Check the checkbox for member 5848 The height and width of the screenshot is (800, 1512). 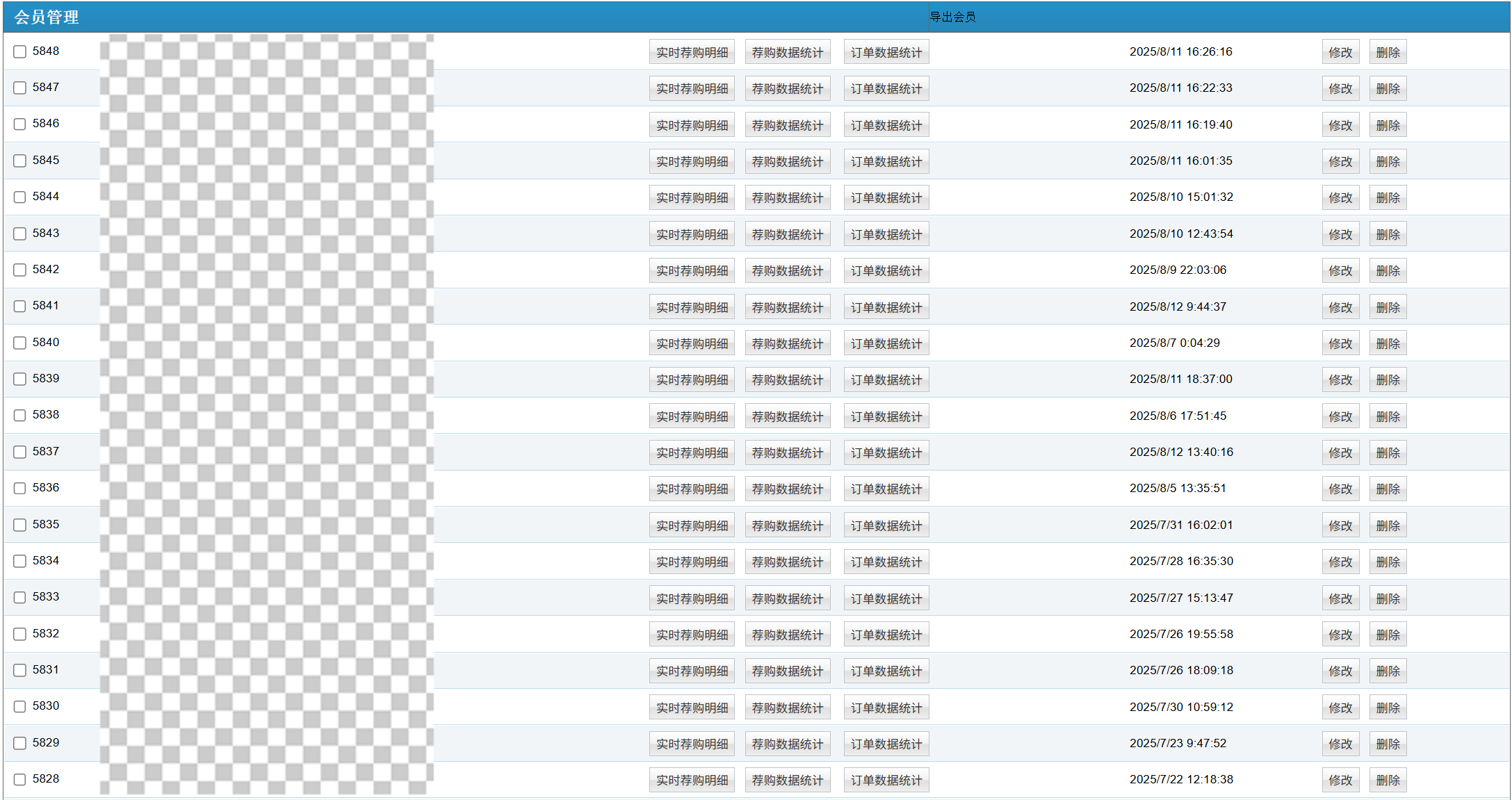[20, 52]
